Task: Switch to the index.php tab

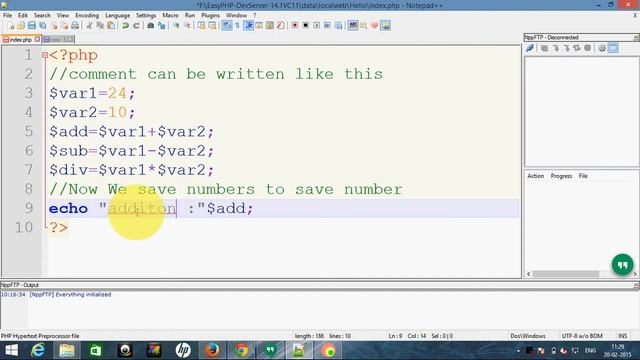Action: pyautogui.click(x=20, y=40)
